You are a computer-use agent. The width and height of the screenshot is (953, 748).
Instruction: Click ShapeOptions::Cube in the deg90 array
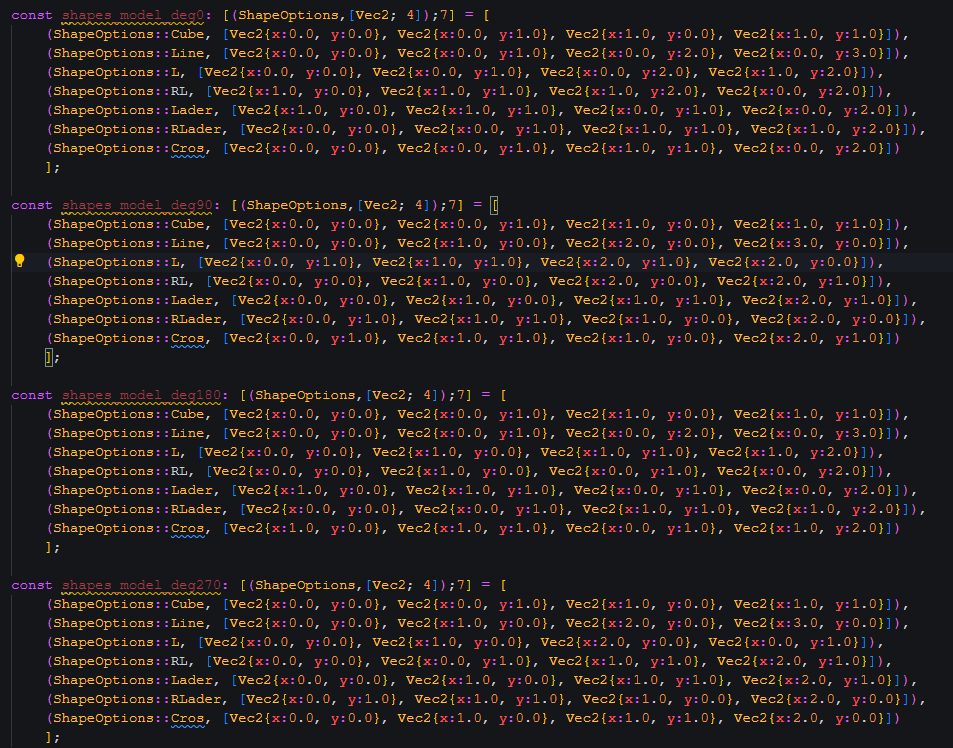129,224
